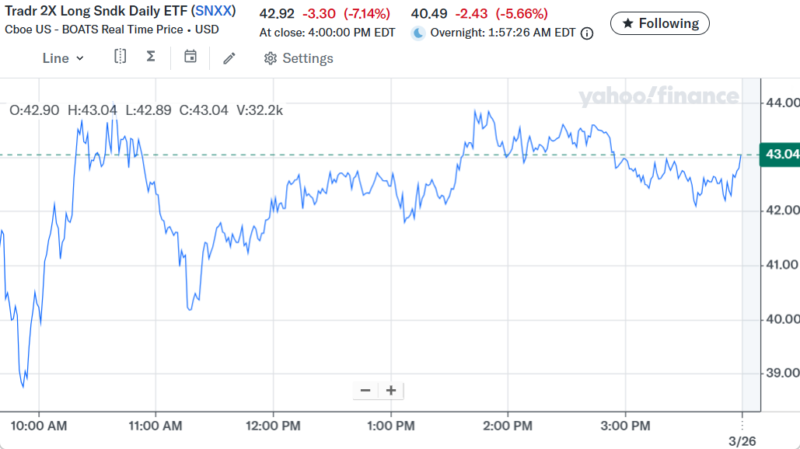Open the Line chart type dropdown
The image size is (800, 449).
coord(63,58)
